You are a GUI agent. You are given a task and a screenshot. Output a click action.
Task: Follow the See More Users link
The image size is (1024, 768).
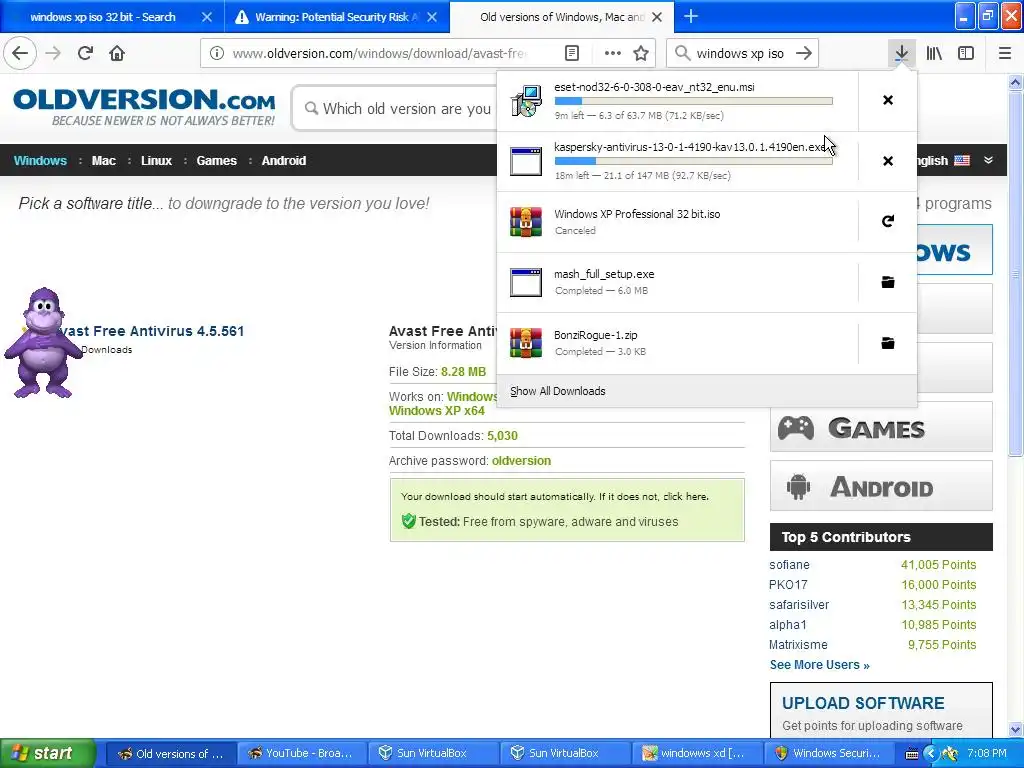(x=820, y=665)
